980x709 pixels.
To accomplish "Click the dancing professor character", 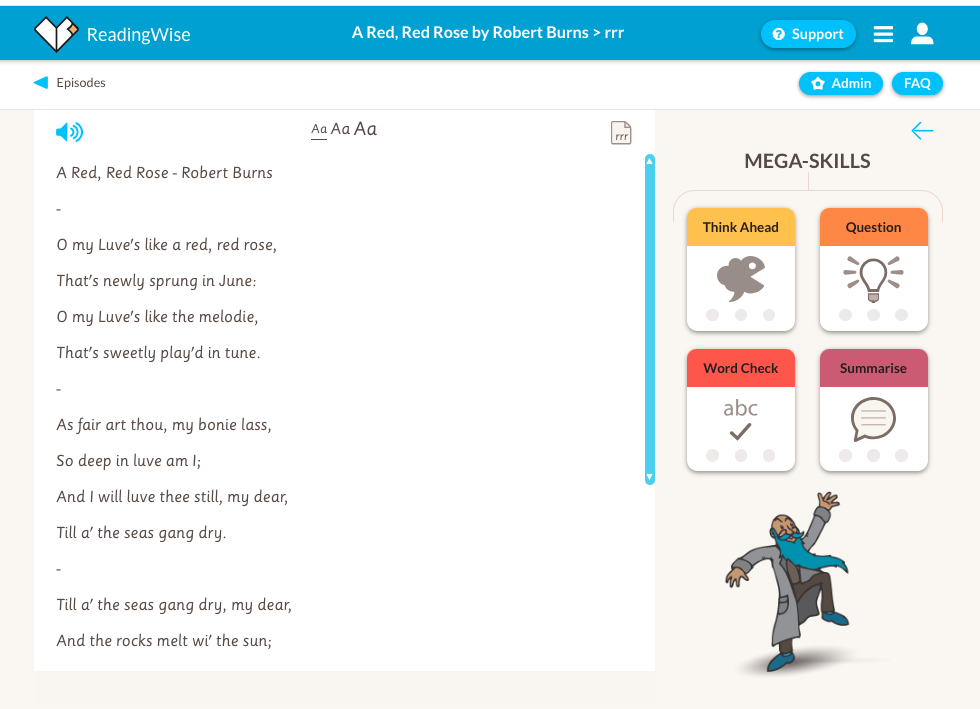I will point(787,582).
